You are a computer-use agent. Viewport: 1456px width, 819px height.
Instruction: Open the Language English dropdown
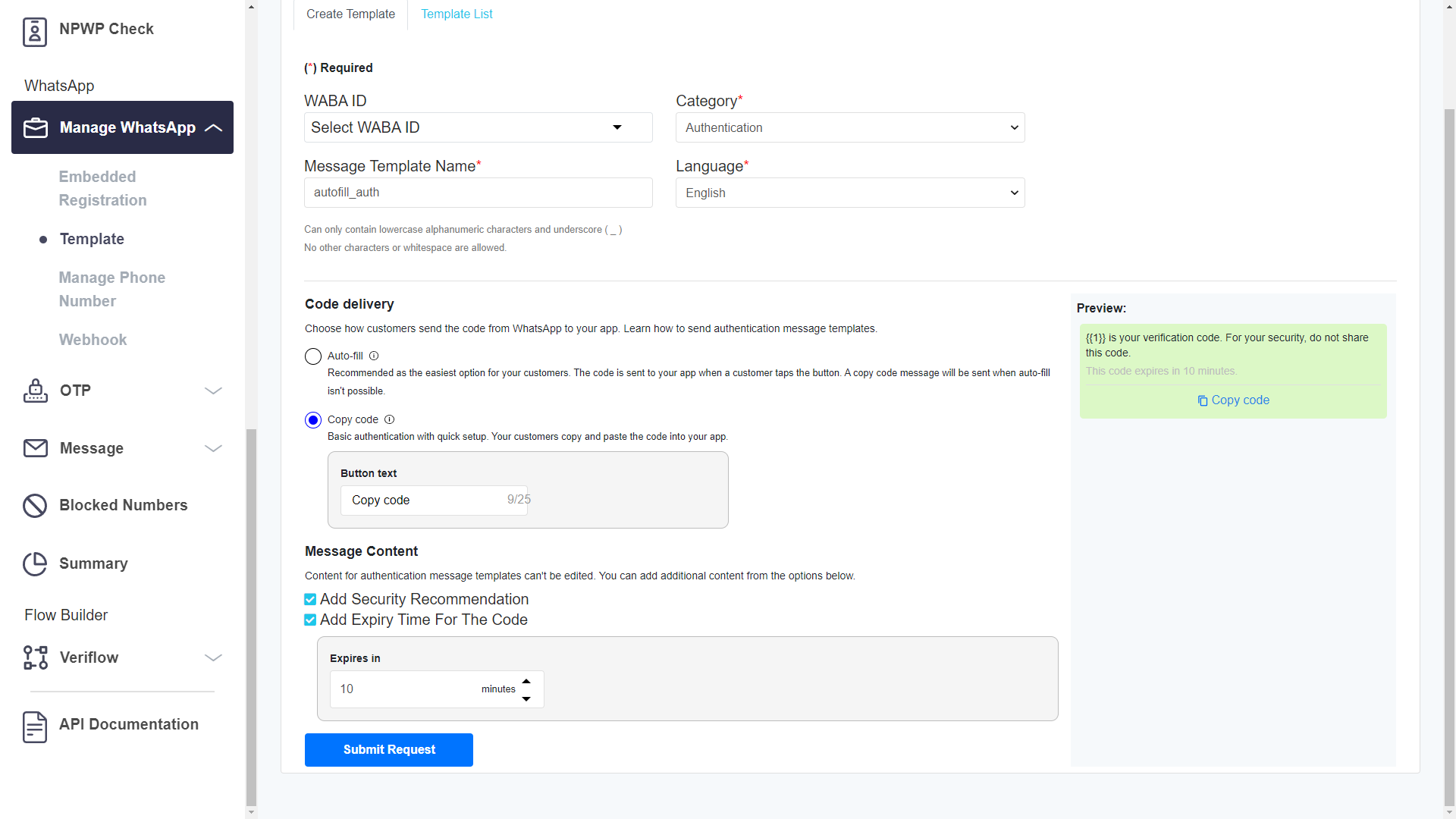pyautogui.click(x=849, y=193)
